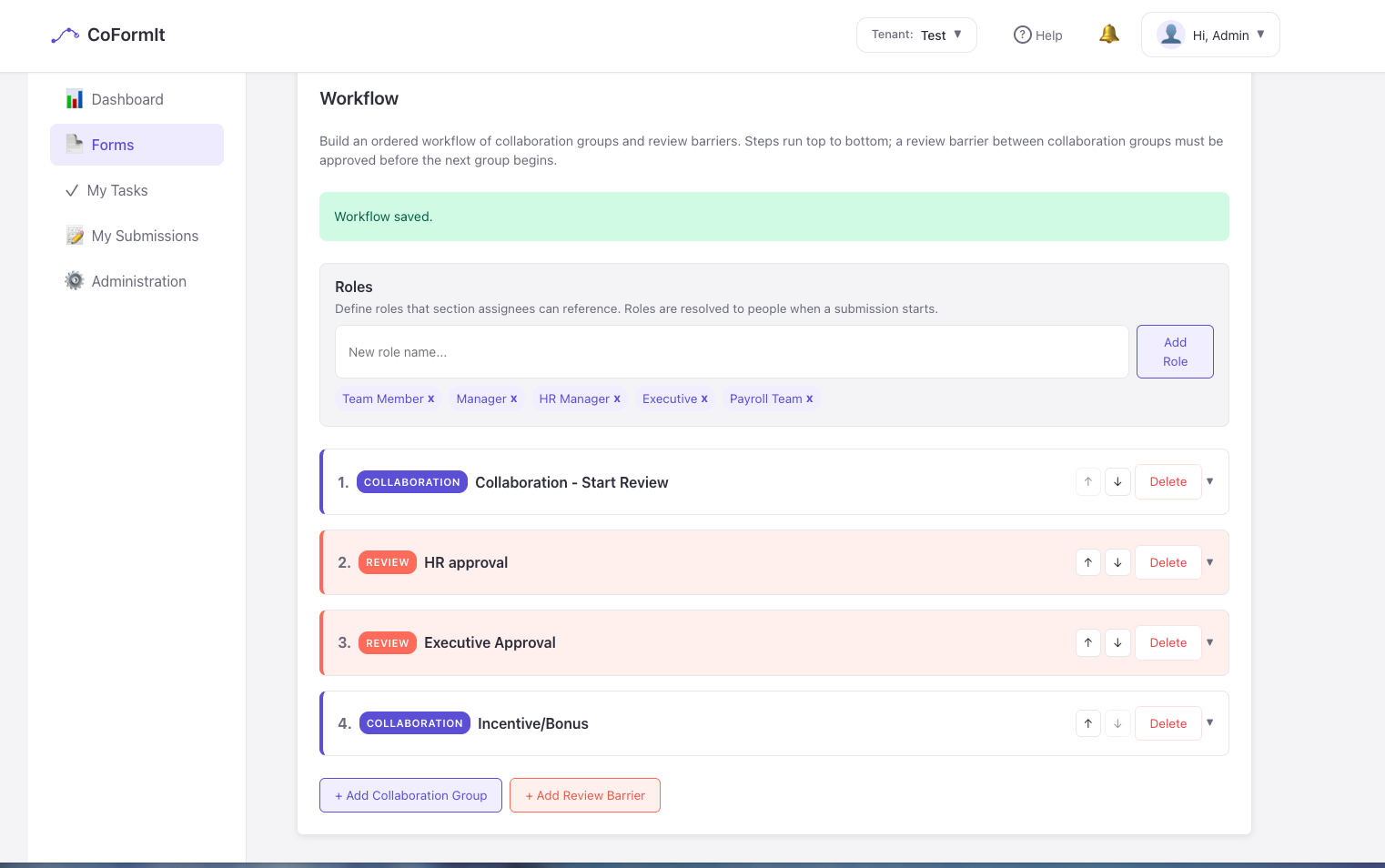Click the COLLABORATION badge on step 1
The height and width of the screenshot is (868, 1385).
(x=412, y=482)
